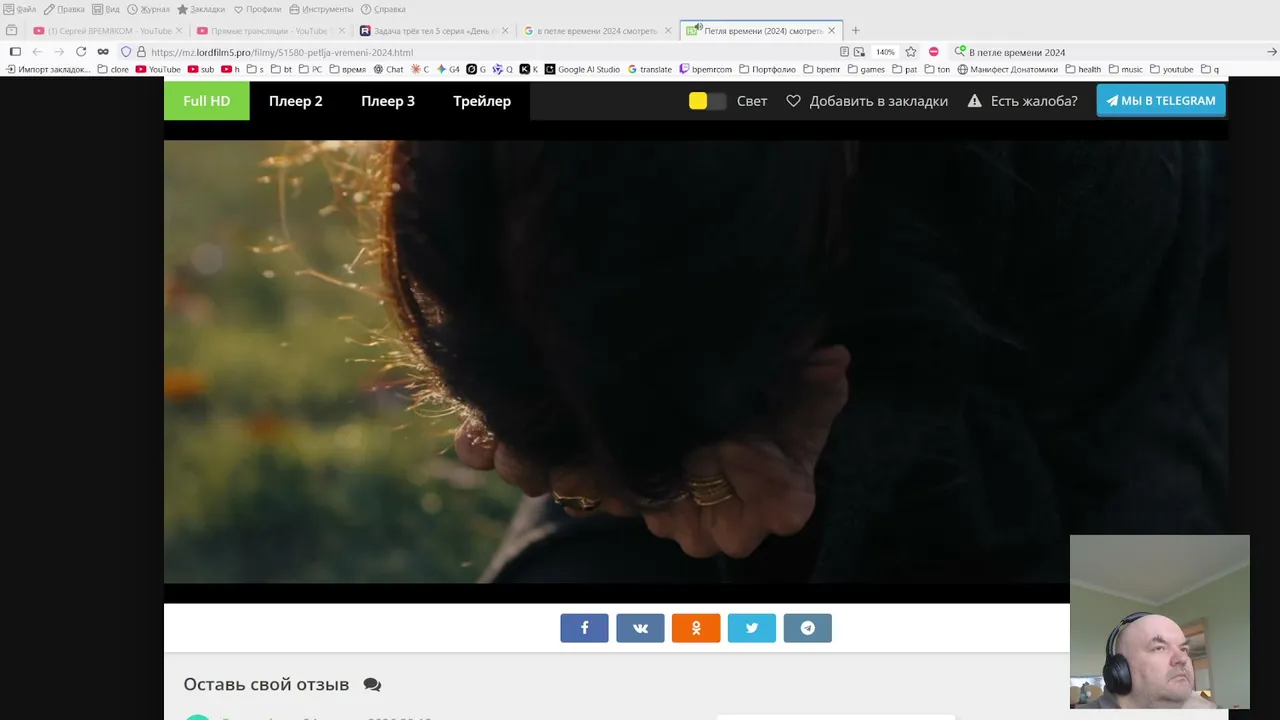
Task: Open a new browser tab
Action: coord(855,31)
